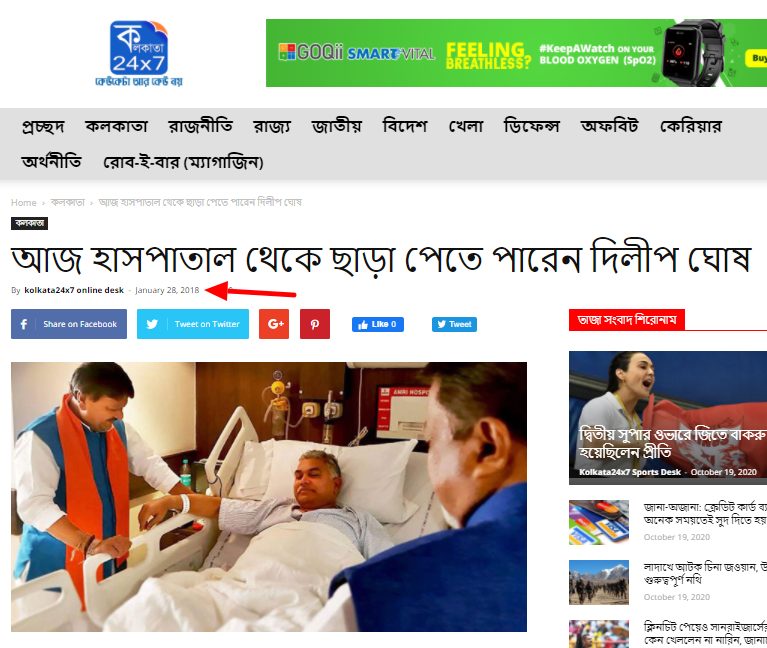Click the Facebook Like 0 button
This screenshot has width=767, height=648.
point(378,324)
